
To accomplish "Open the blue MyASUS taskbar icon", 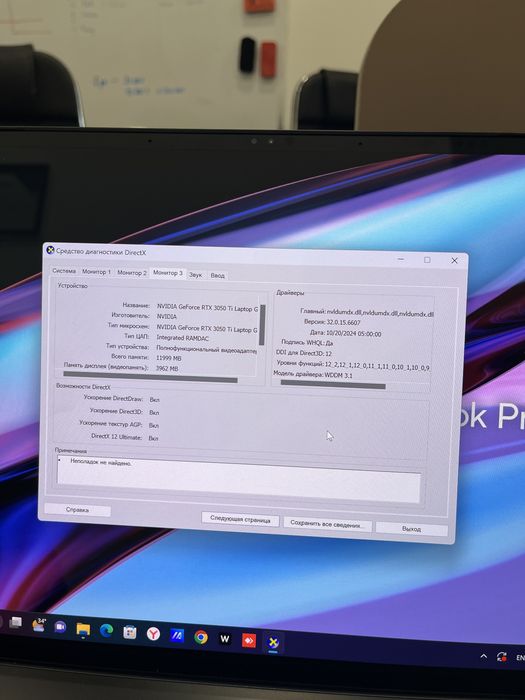I will (177, 635).
